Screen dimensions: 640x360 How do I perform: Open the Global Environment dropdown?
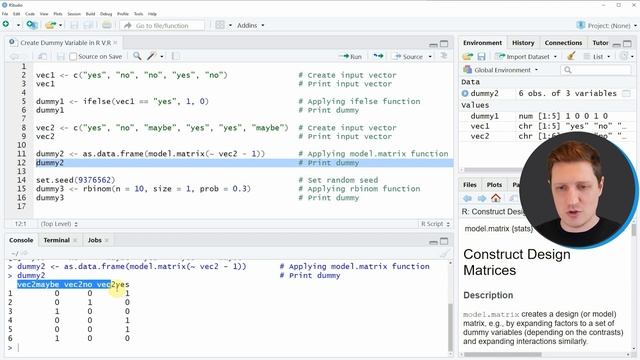click(x=501, y=70)
